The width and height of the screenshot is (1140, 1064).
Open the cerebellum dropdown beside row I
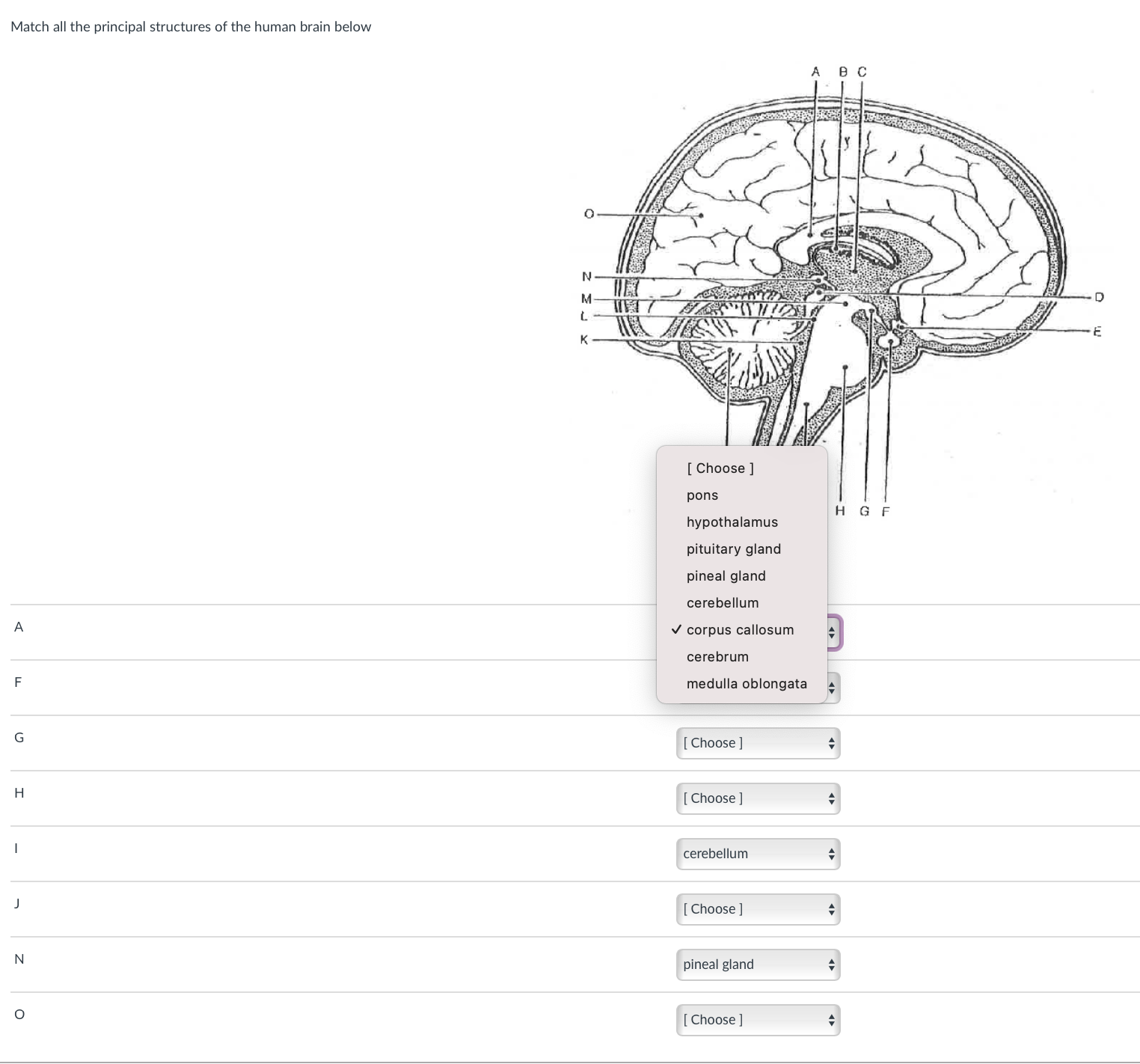point(758,853)
